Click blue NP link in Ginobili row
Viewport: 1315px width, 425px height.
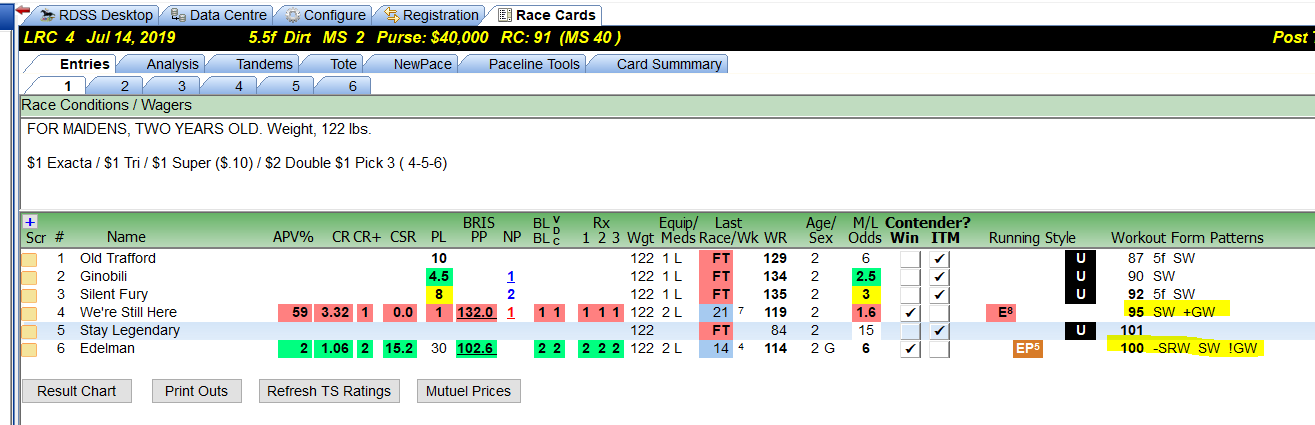(511, 277)
